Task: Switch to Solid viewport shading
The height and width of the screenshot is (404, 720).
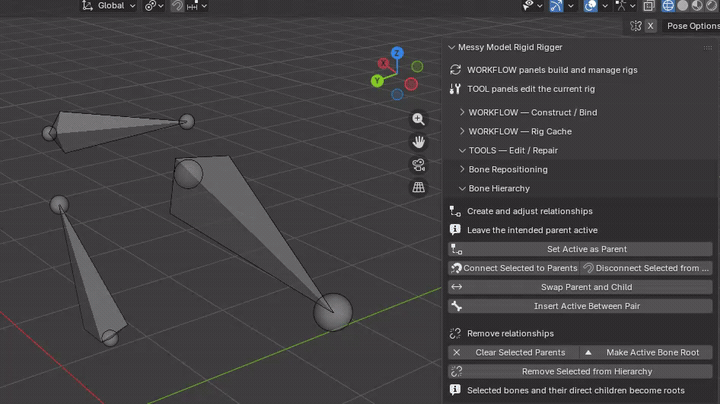Action: click(x=683, y=6)
